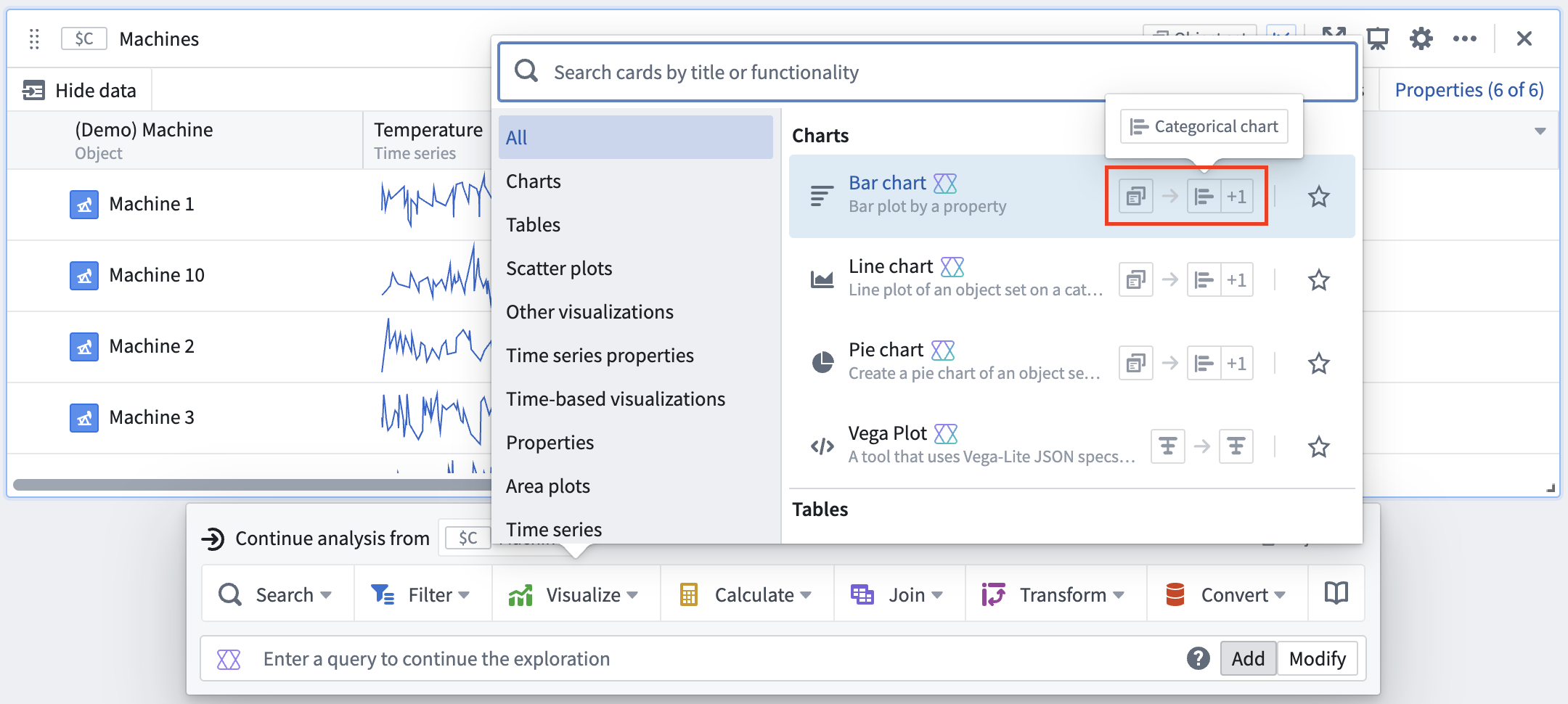The image size is (1568, 704).
Task: Click the categorical chart output icon on Pie chart
Action: 1204,364
